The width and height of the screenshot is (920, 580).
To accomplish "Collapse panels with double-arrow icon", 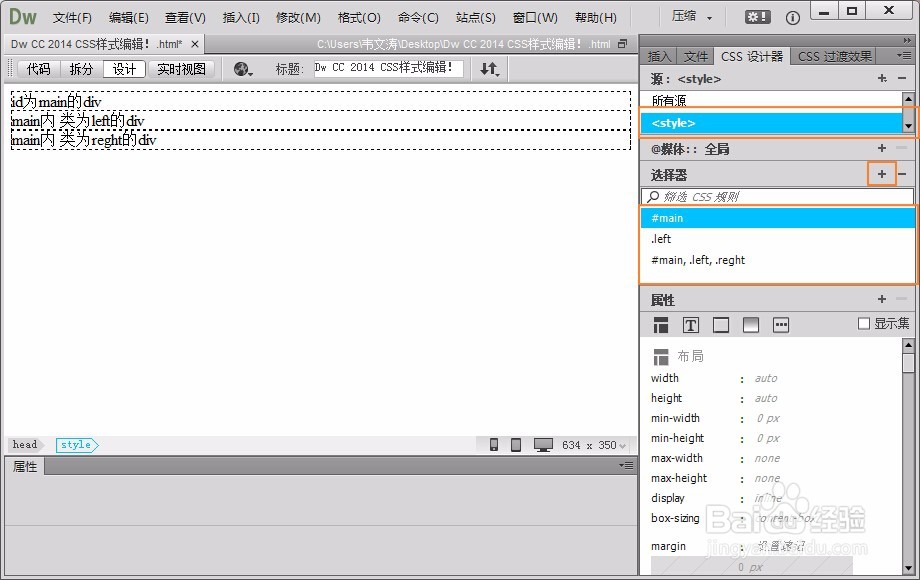I will (907, 40).
